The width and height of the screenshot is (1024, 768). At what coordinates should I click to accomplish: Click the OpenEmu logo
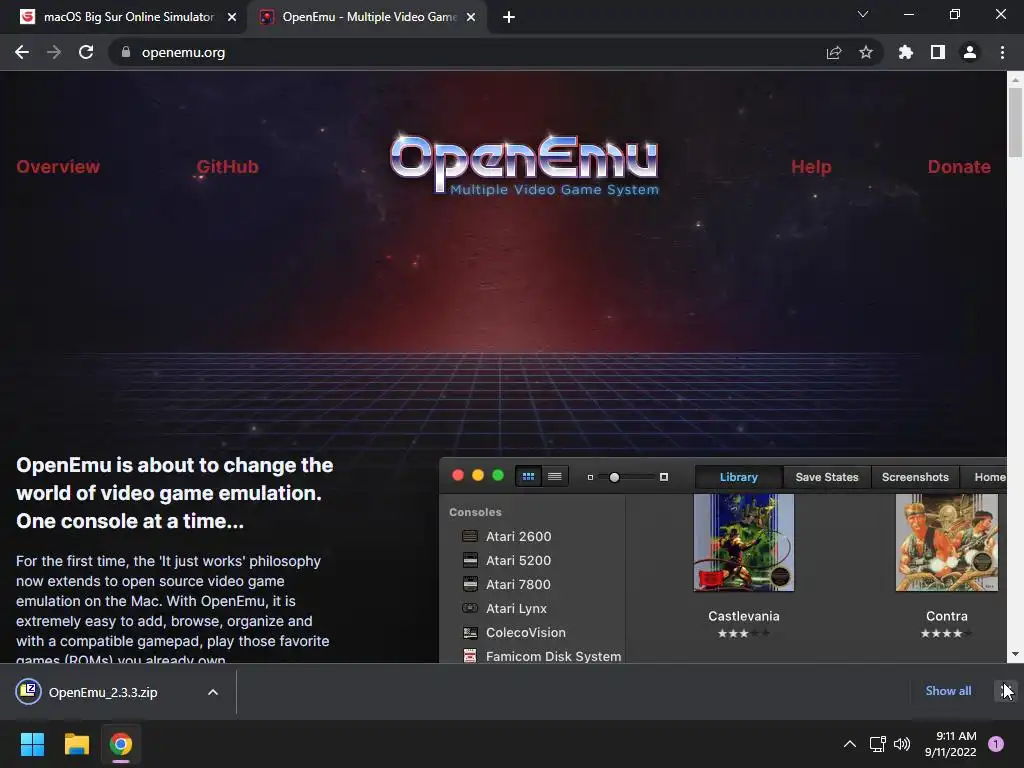pyautogui.click(x=524, y=165)
